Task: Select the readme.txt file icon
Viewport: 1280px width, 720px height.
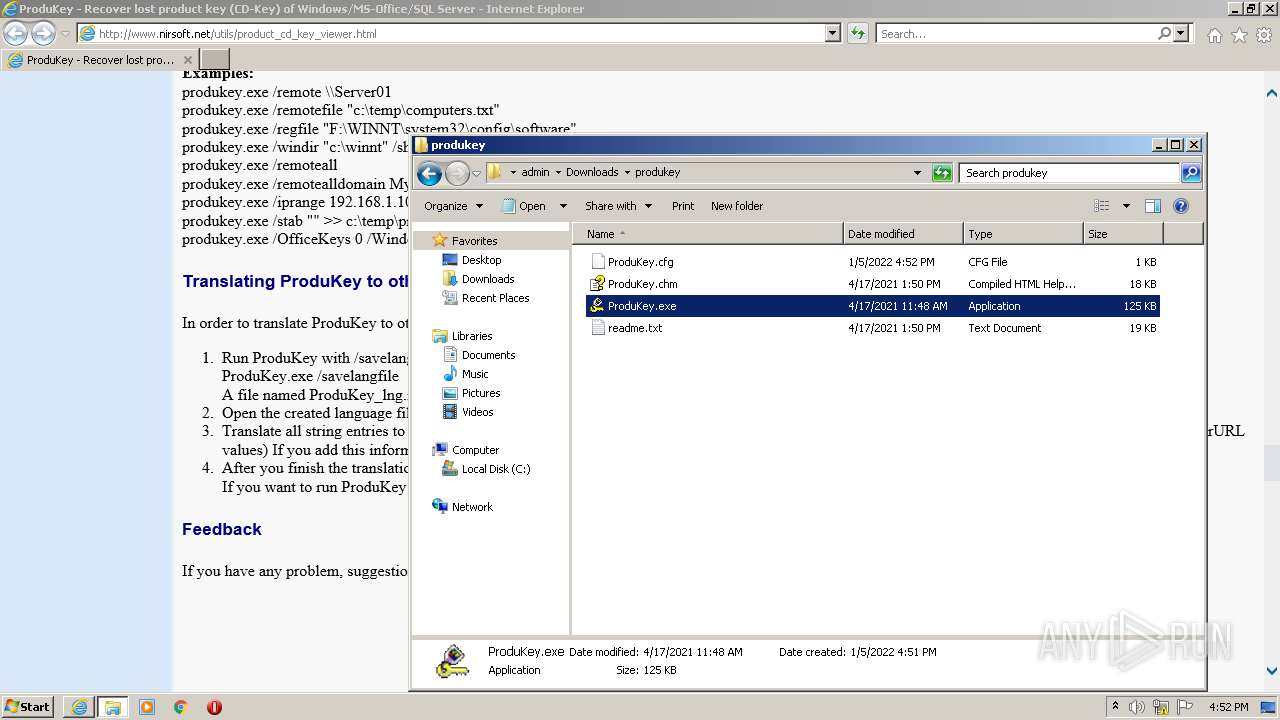Action: click(x=598, y=328)
